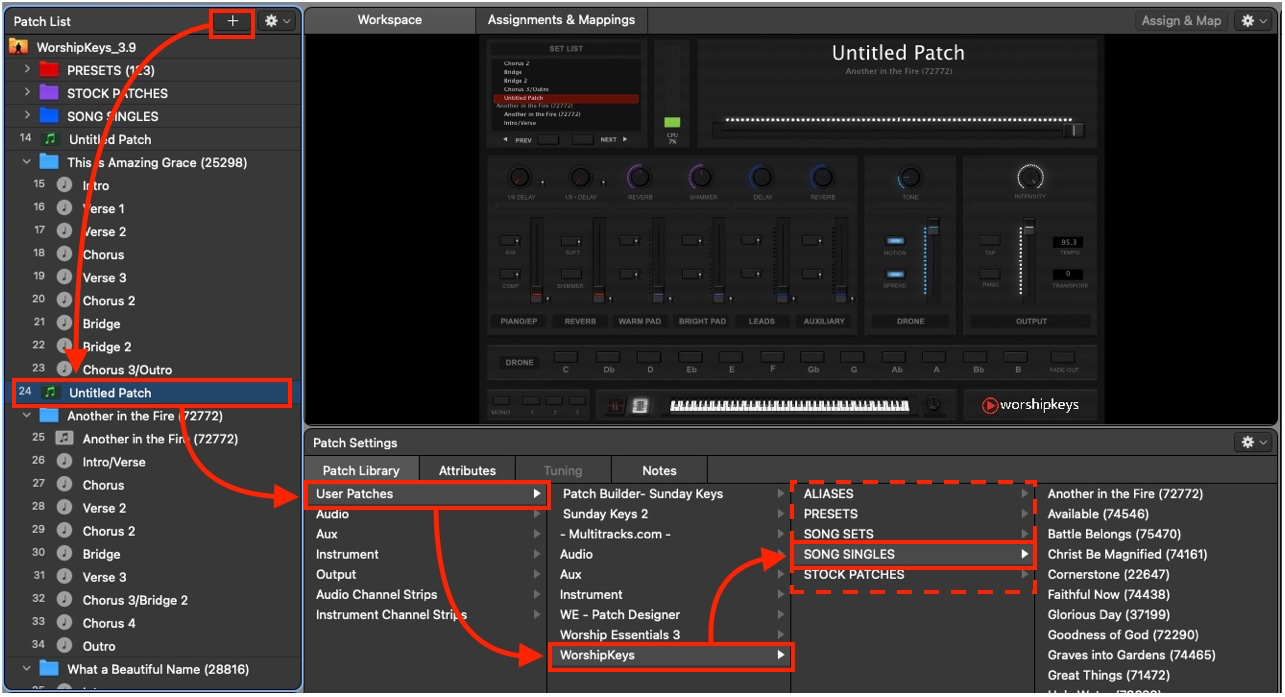Click the horizontal slider under the Untitled Patch title
The width and height of the screenshot is (1285, 697).
point(898,130)
